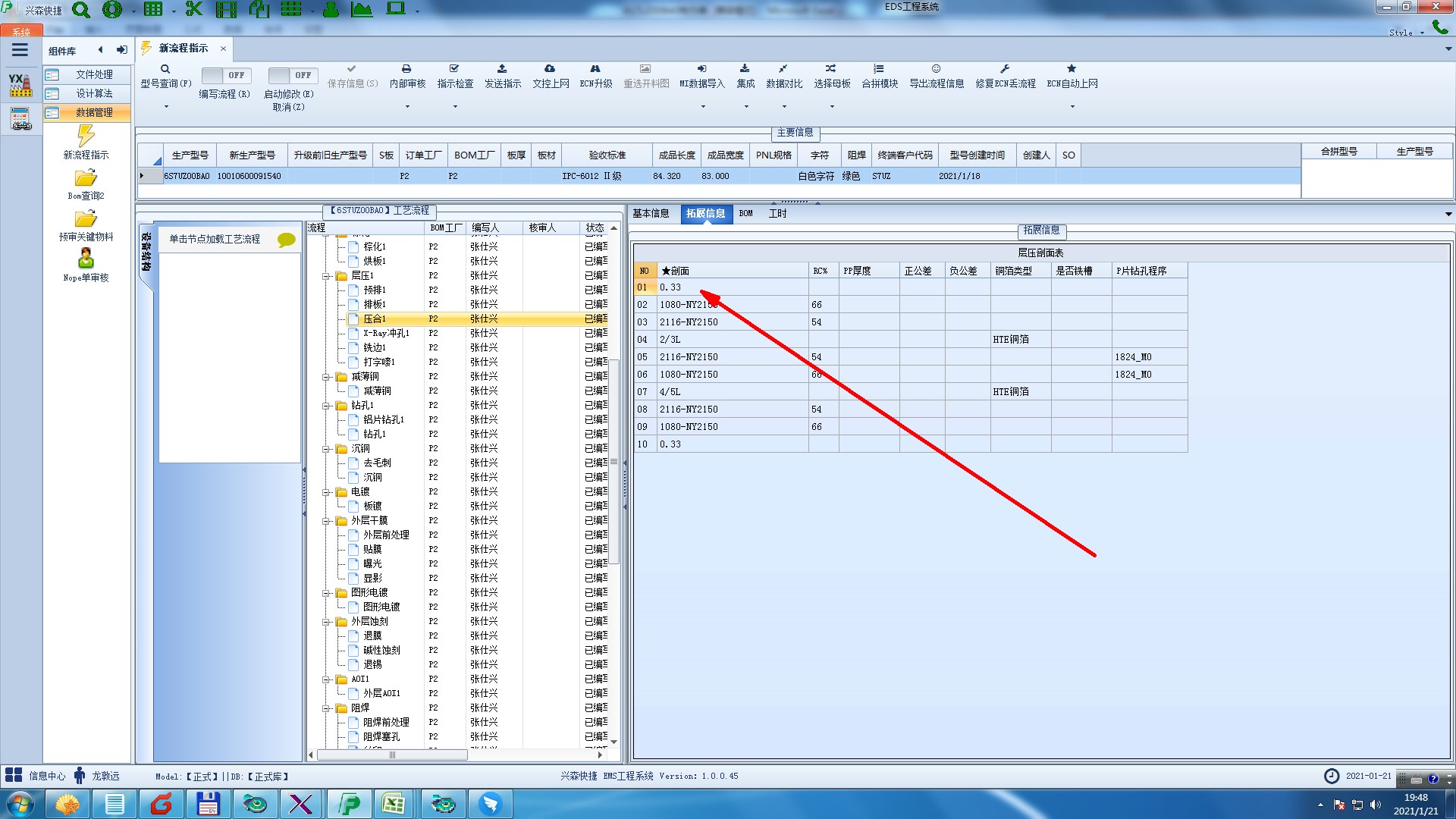
Task: Click the 内部审核 printer icon
Action: [x=406, y=69]
